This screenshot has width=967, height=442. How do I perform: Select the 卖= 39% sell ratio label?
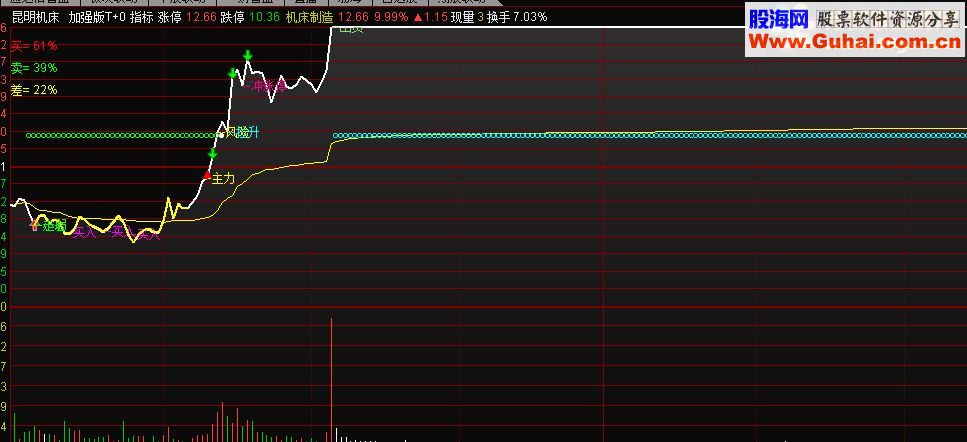pos(35,68)
